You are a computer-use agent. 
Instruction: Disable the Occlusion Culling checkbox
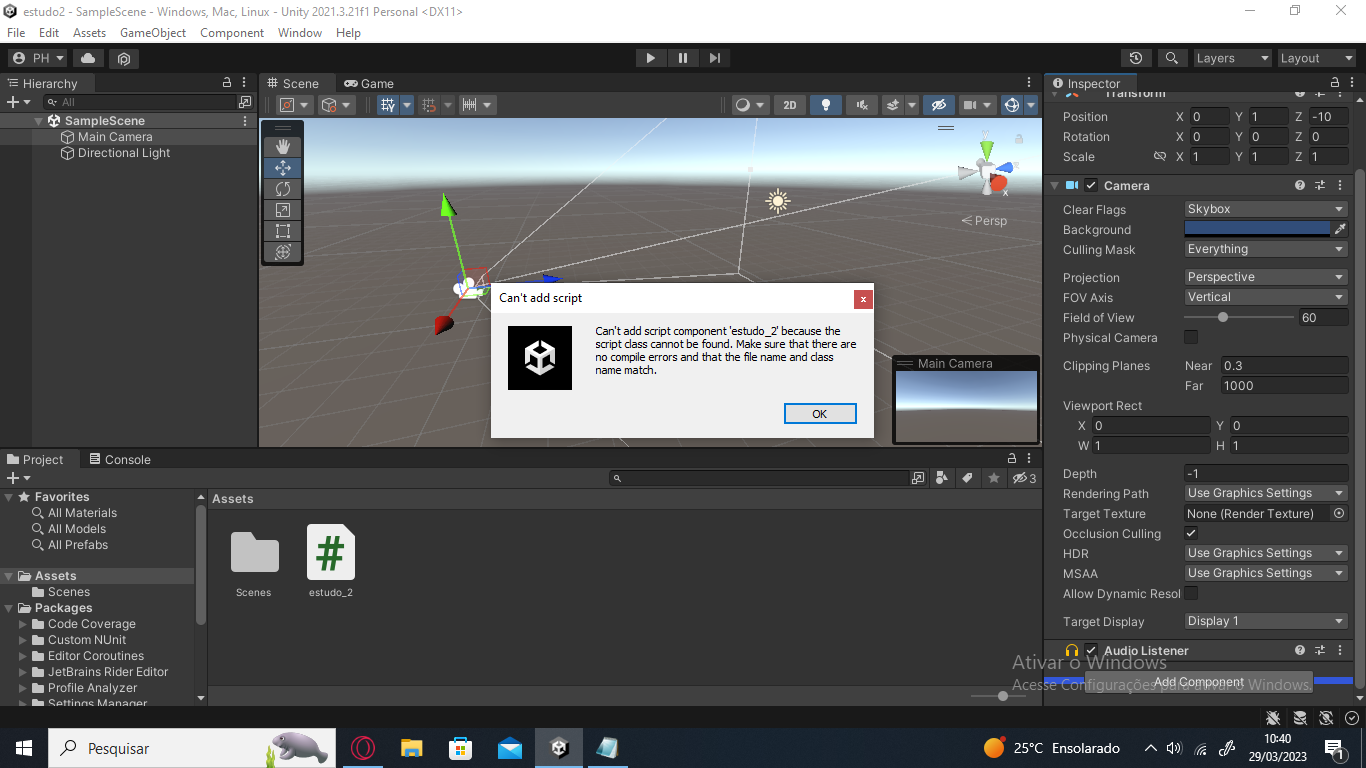pyautogui.click(x=1191, y=533)
